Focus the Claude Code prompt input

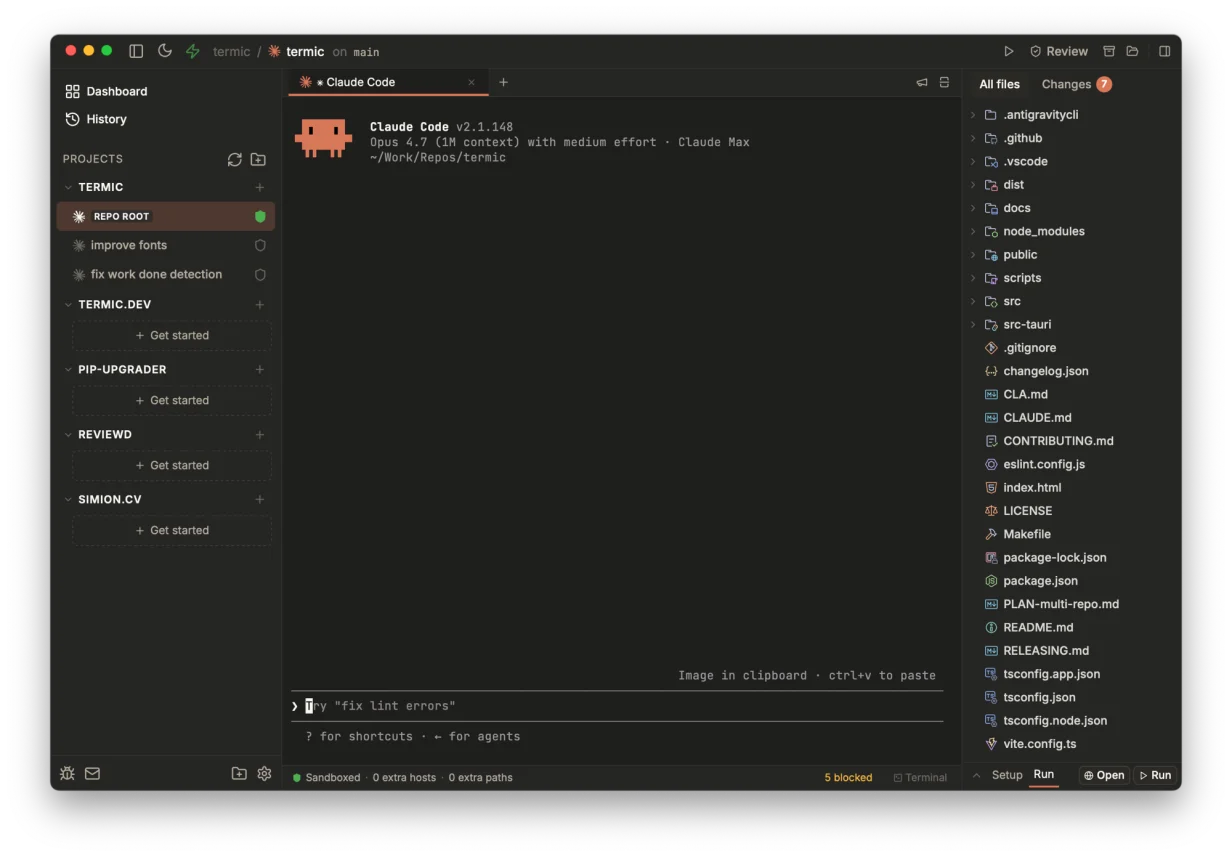[x=617, y=706]
